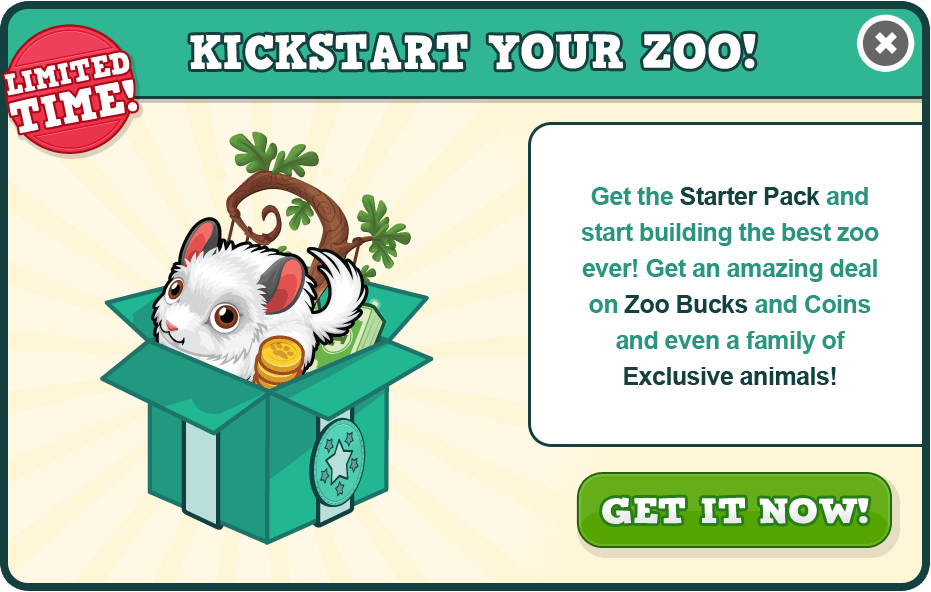The width and height of the screenshot is (931, 592).
Task: Click the chinchilla's fluffy tail
Action: [x=338, y=285]
